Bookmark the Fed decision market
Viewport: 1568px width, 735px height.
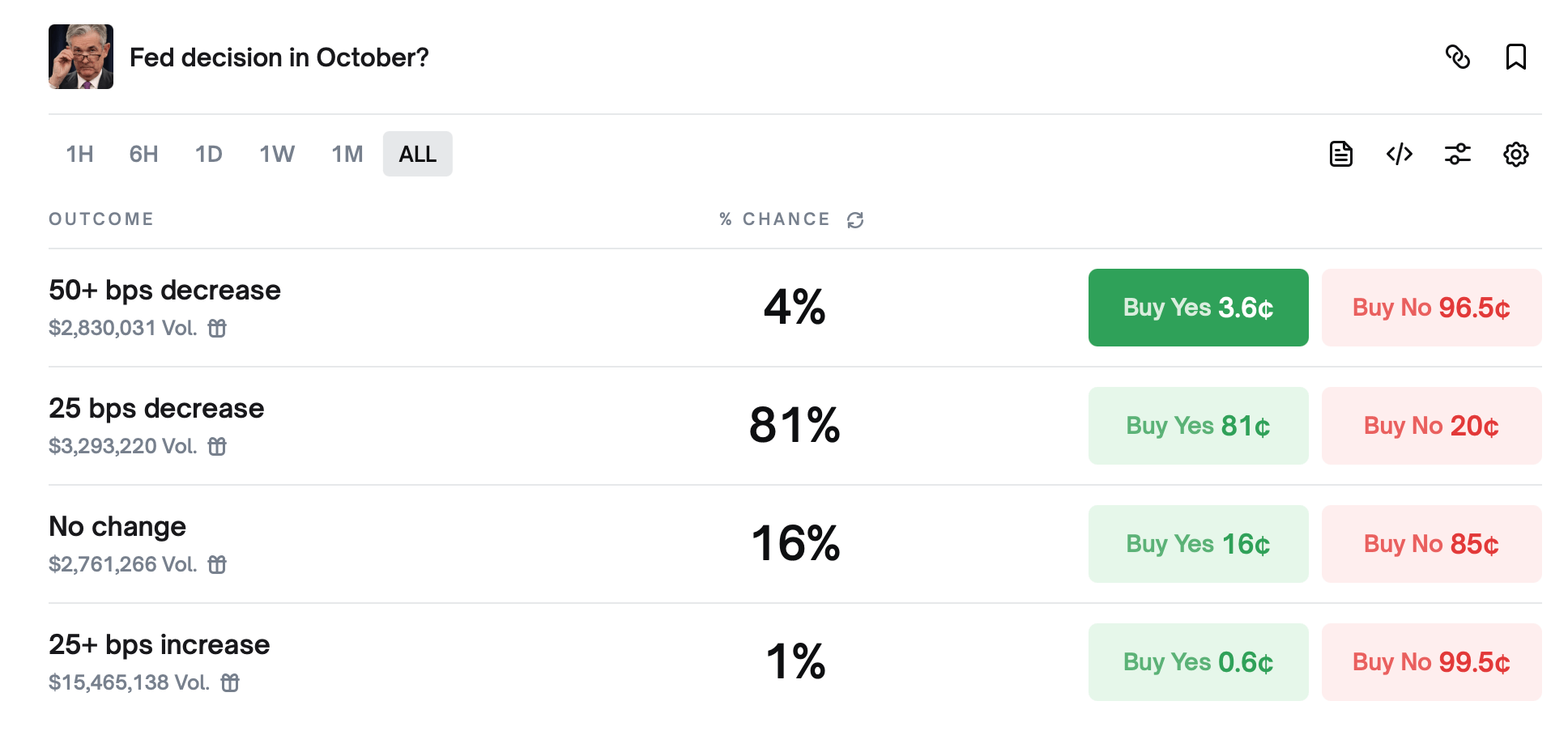coord(1515,57)
